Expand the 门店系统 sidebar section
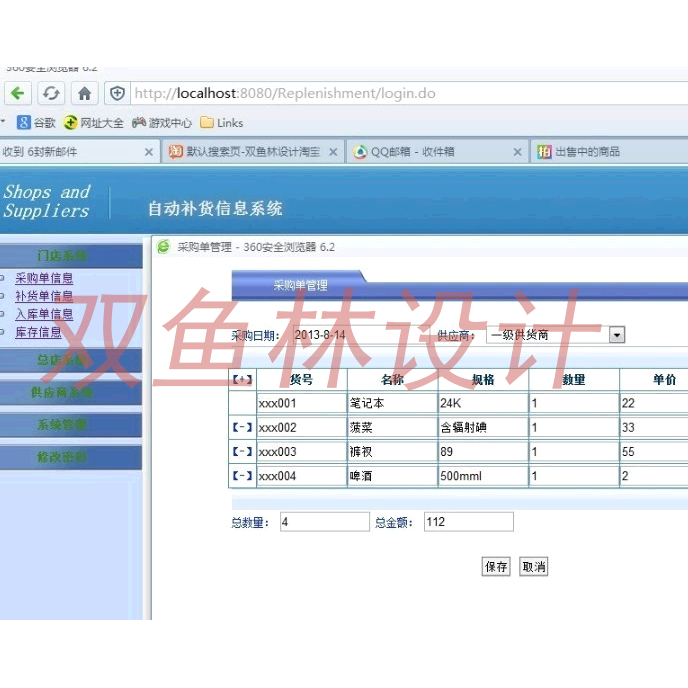 click(71, 255)
